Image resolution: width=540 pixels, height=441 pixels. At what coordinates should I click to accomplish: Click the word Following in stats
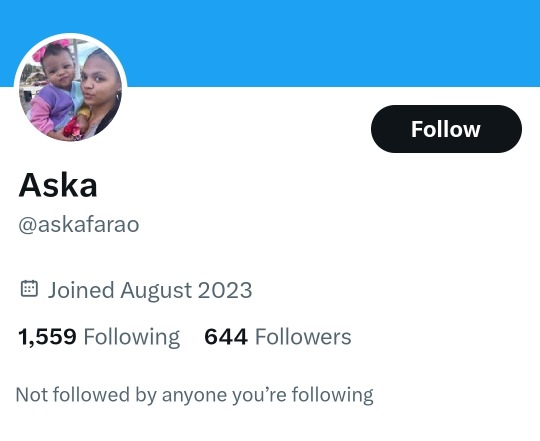[132, 337]
